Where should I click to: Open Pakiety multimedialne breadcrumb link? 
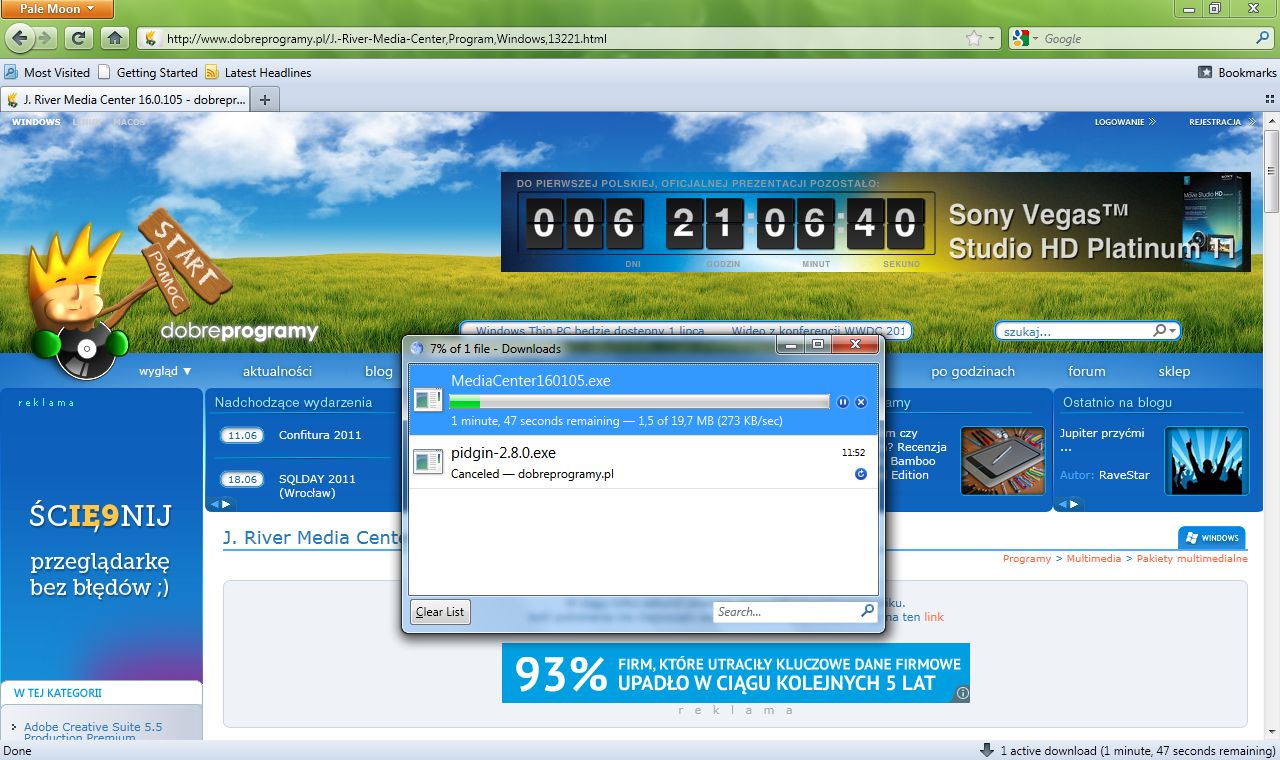coord(1192,559)
